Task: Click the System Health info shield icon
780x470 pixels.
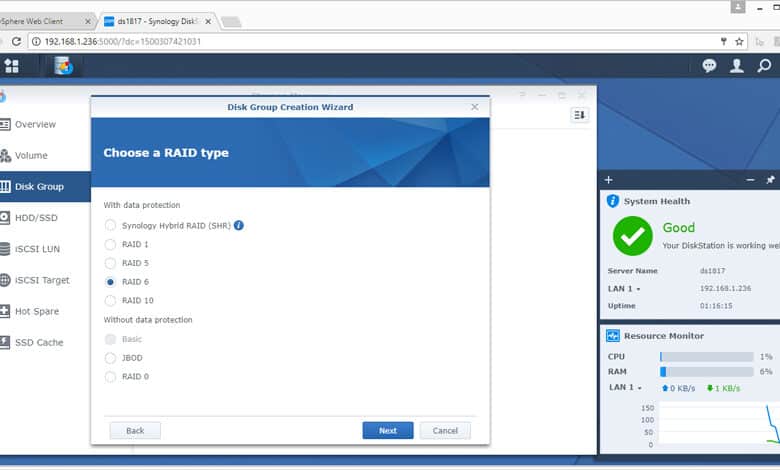Action: point(612,201)
